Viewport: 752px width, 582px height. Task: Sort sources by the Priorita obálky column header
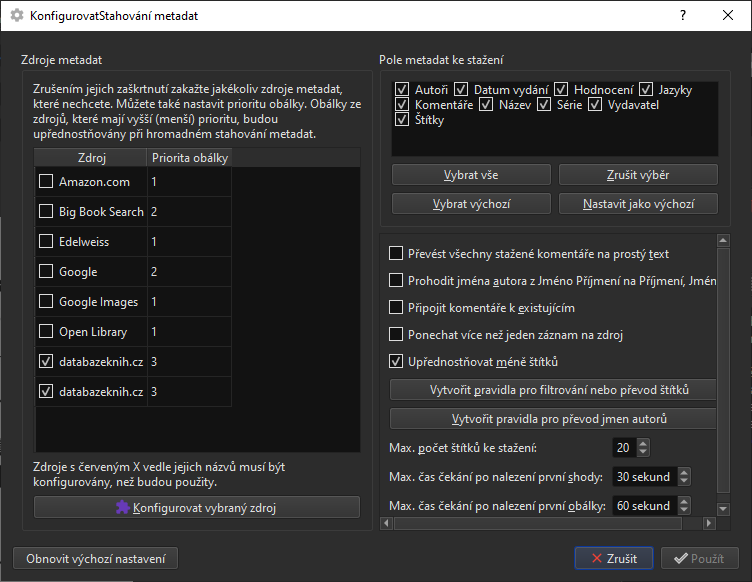tap(190, 158)
